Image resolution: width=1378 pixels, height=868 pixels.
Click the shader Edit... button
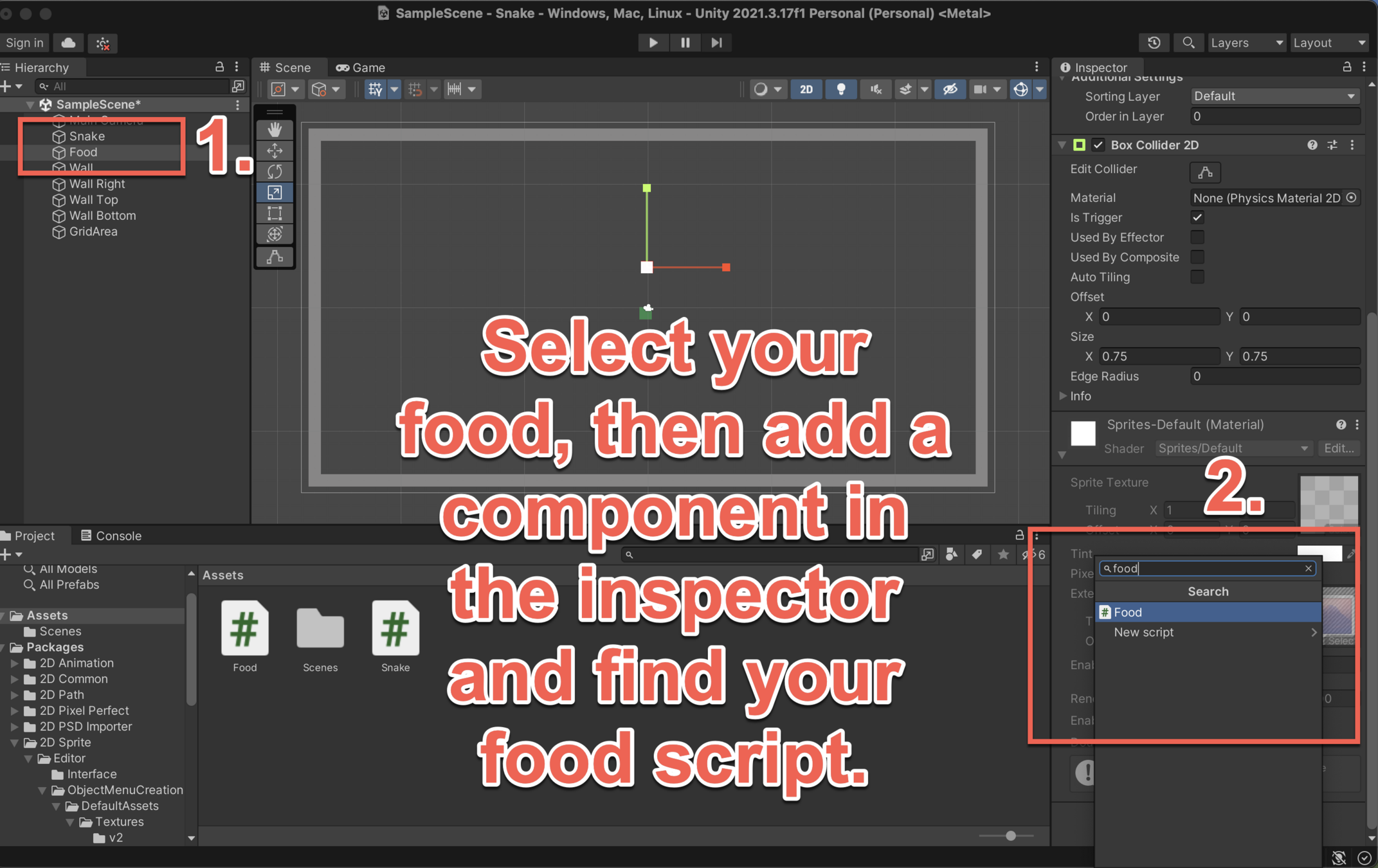coord(1338,448)
